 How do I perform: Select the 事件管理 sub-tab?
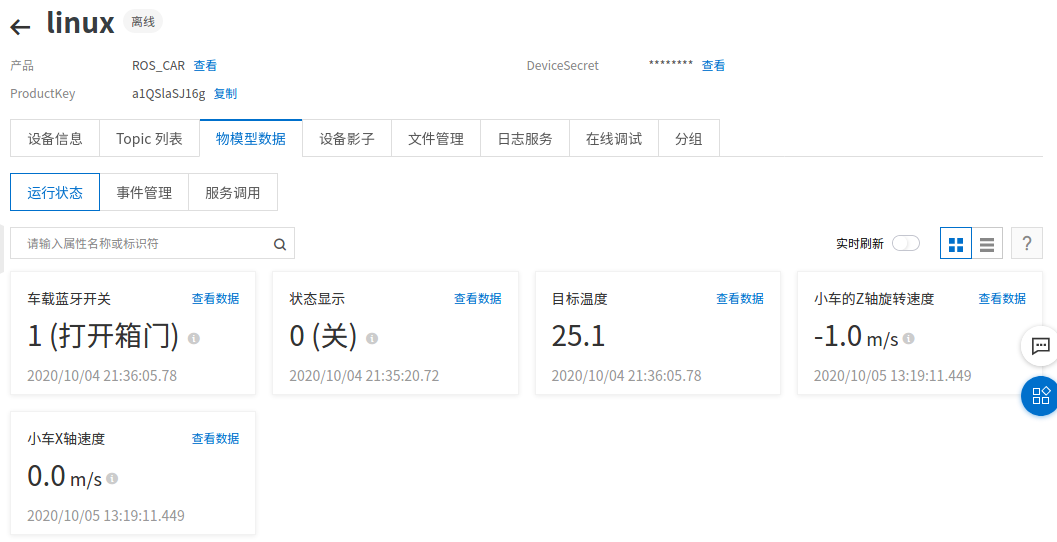click(144, 192)
